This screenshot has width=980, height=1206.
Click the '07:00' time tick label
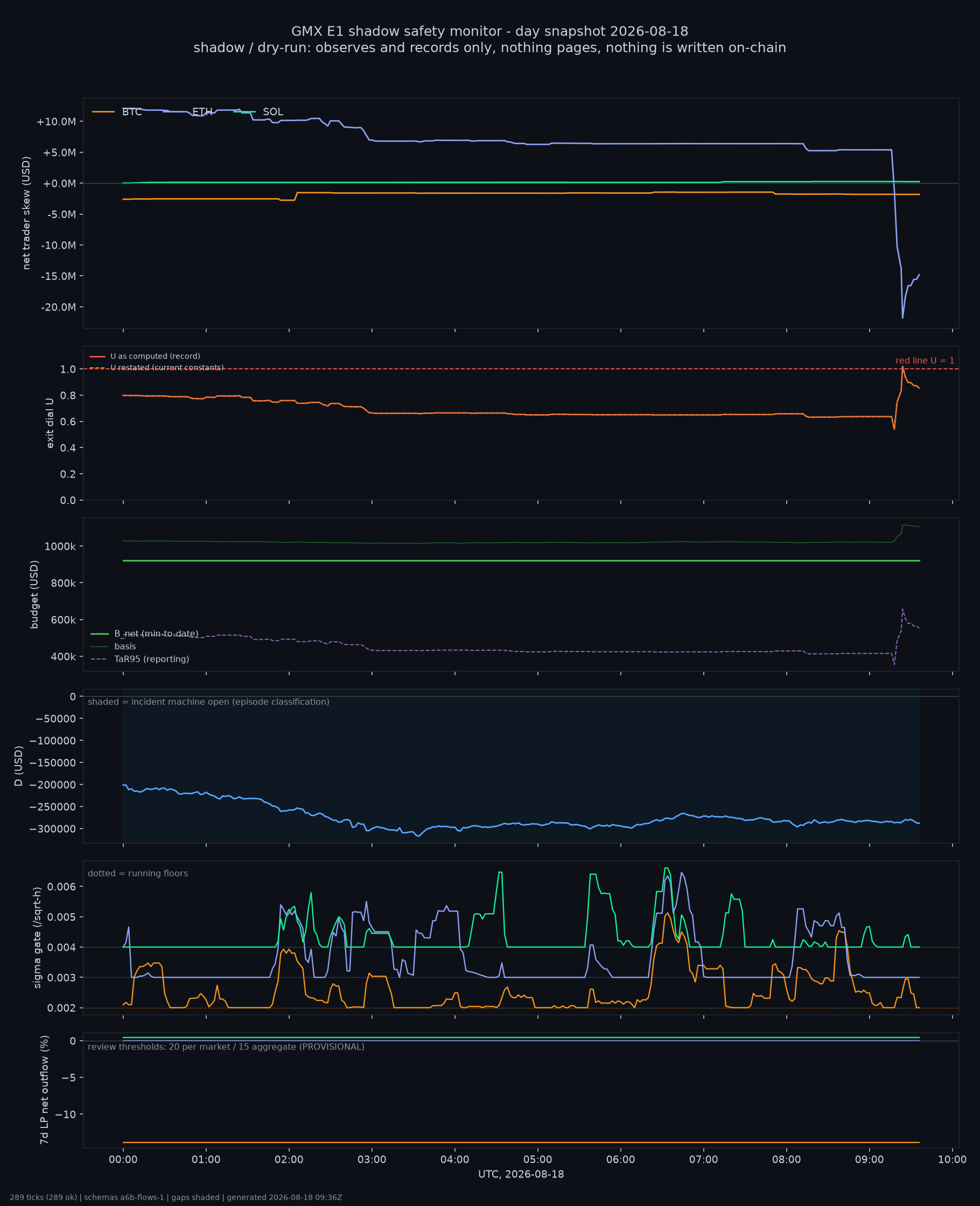703,1160
